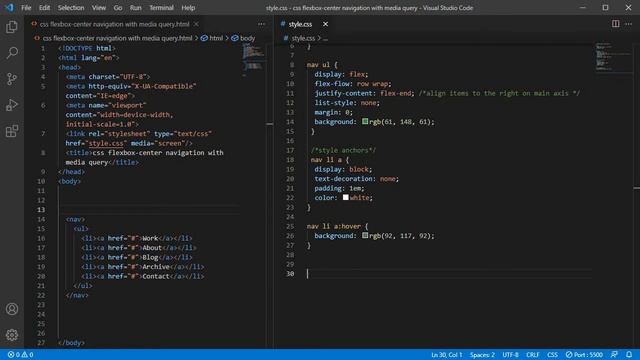Open the Accounts icon in activity bar
The image size is (640, 360).
click(12, 309)
